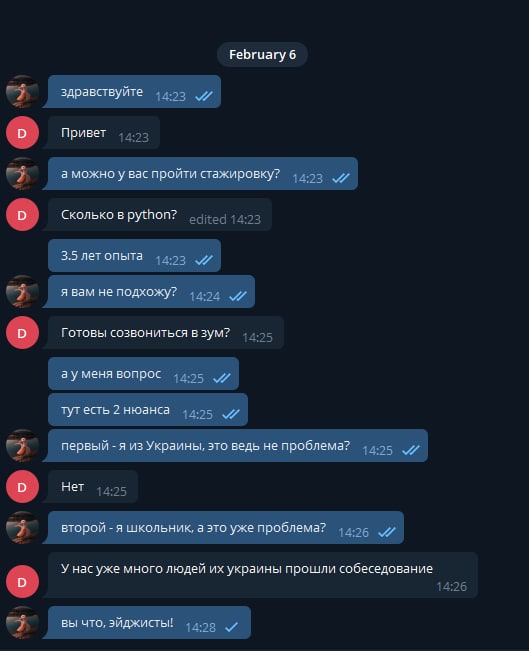Select the message «а у меня вопрос»
529x651 pixels.
pyautogui.click(x=143, y=374)
